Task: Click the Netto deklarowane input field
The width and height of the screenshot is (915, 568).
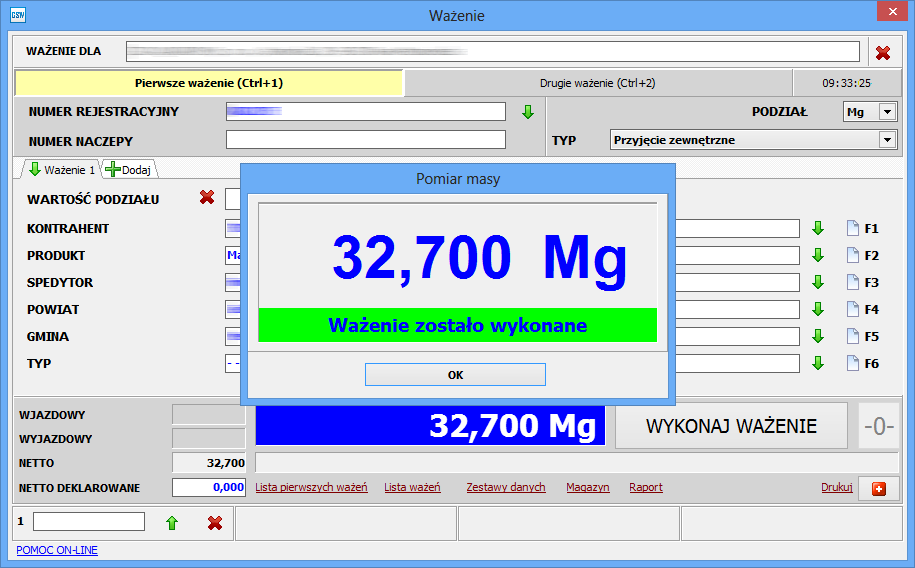Action: tap(208, 488)
